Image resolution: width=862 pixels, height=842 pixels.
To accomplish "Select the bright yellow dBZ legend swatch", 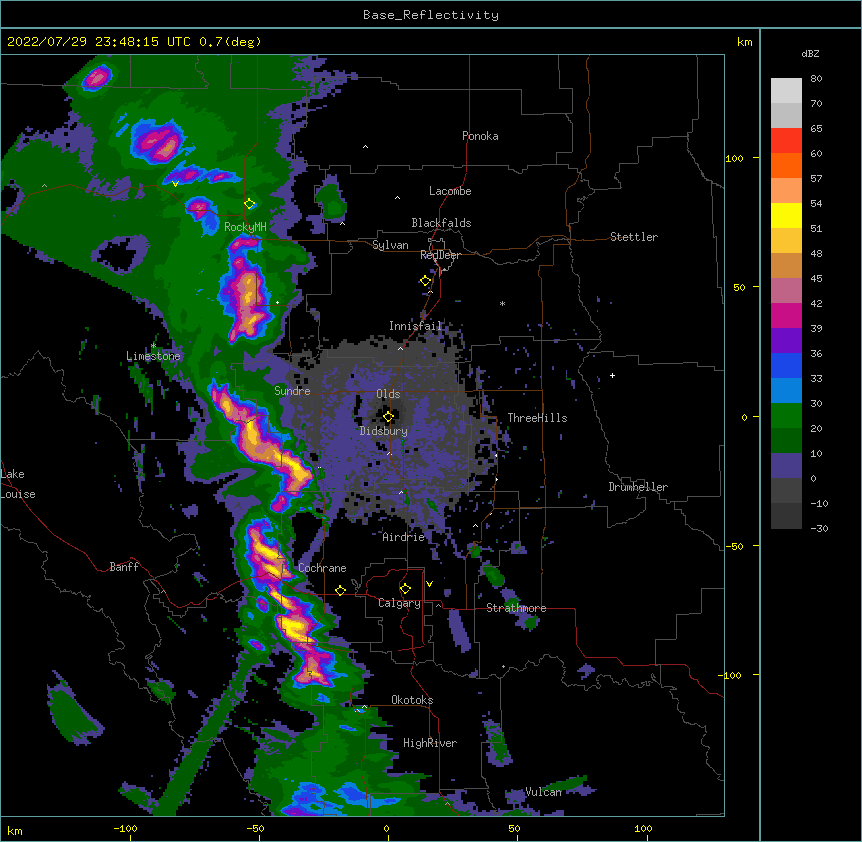I will (786, 215).
